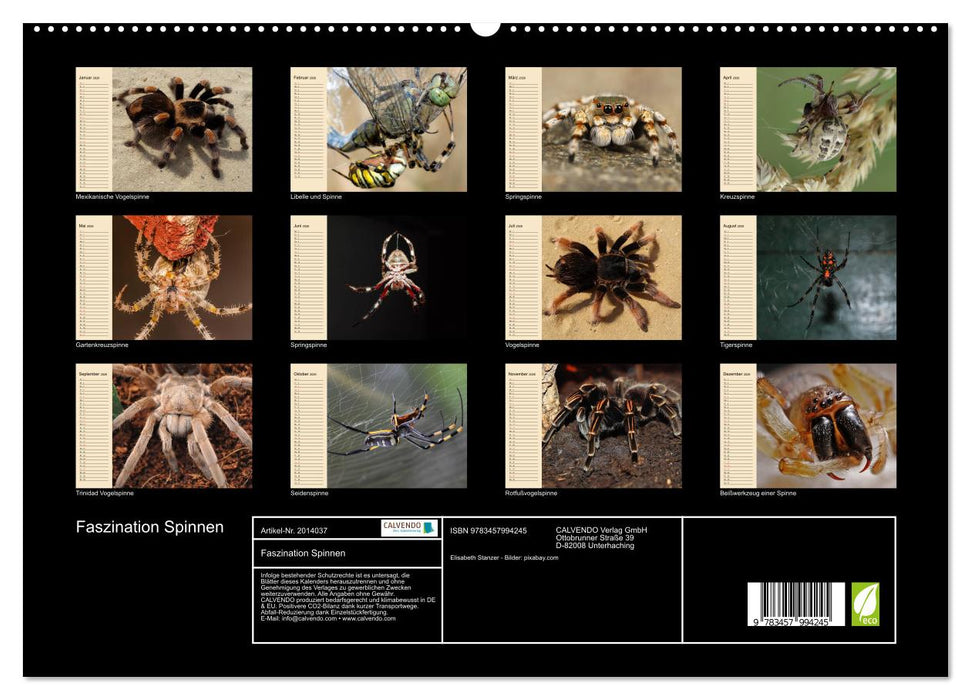Click the Rotfußvogelspinne November image
The height and width of the screenshot is (700, 971).
612,425
